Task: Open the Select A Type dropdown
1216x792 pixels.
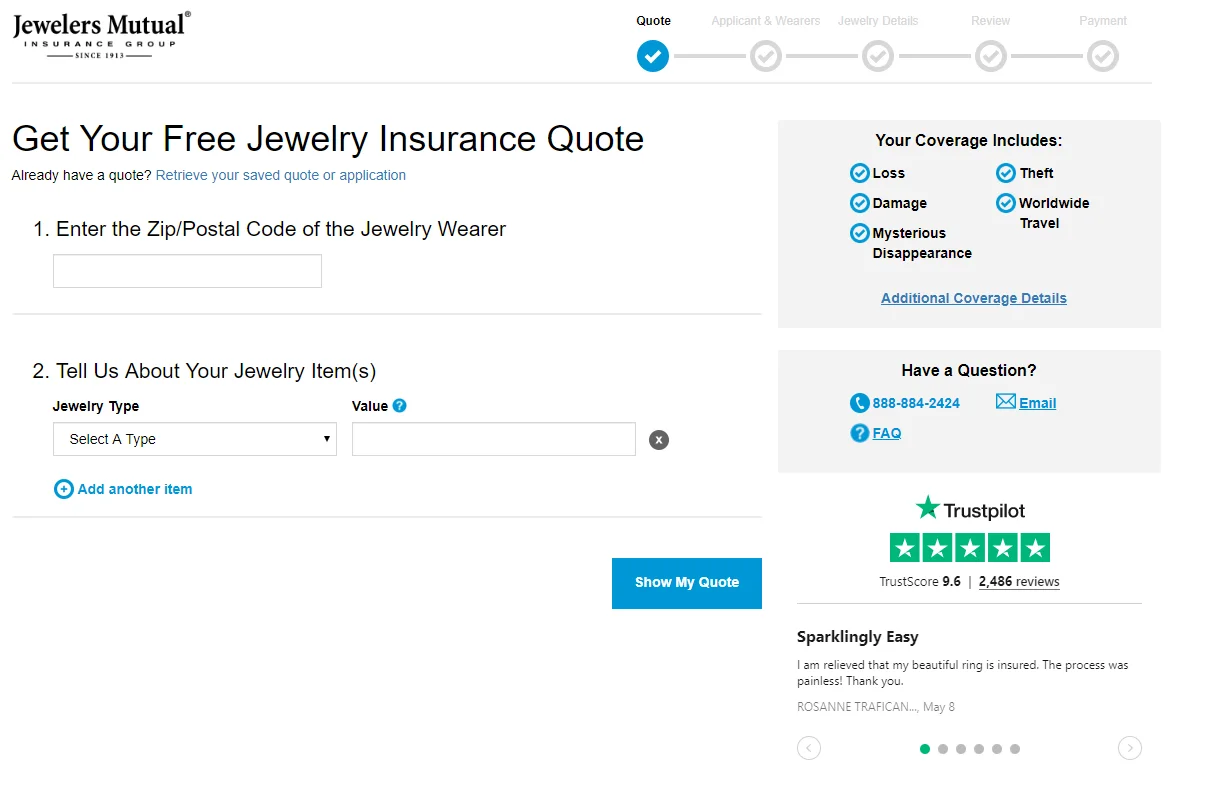Action: (x=195, y=439)
